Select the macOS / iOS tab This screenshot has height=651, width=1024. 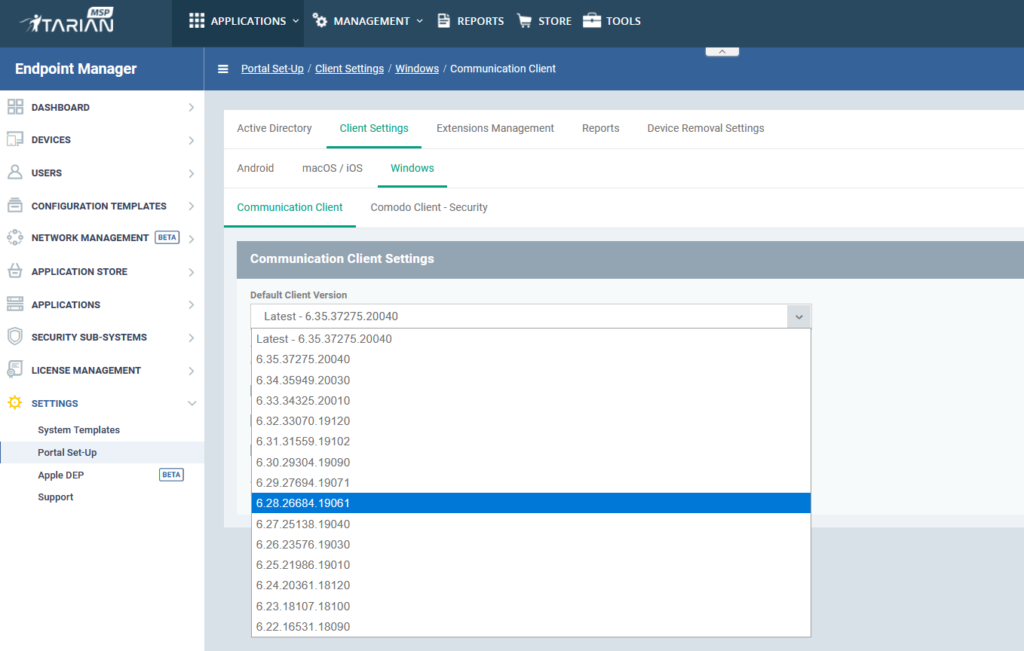(332, 168)
